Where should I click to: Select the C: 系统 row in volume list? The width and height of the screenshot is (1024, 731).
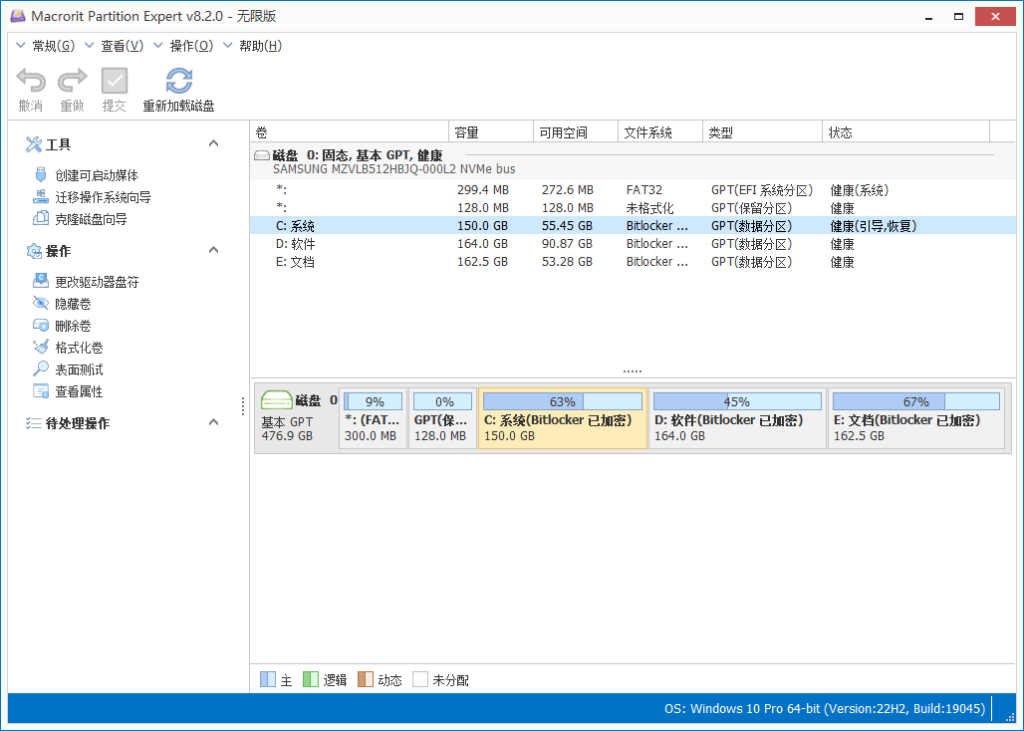[633, 225]
